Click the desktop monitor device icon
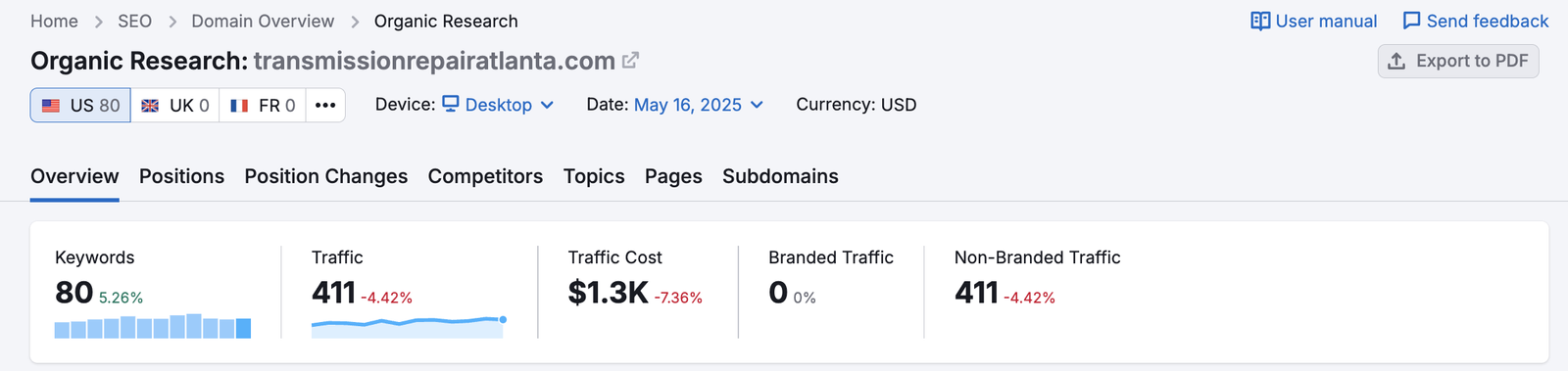 point(451,104)
